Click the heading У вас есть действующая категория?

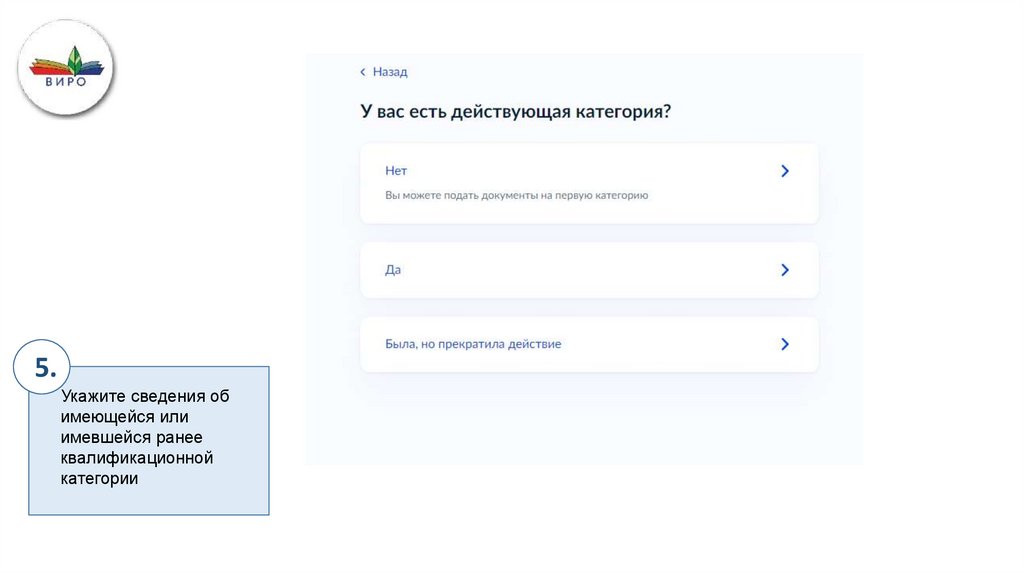[x=515, y=112]
